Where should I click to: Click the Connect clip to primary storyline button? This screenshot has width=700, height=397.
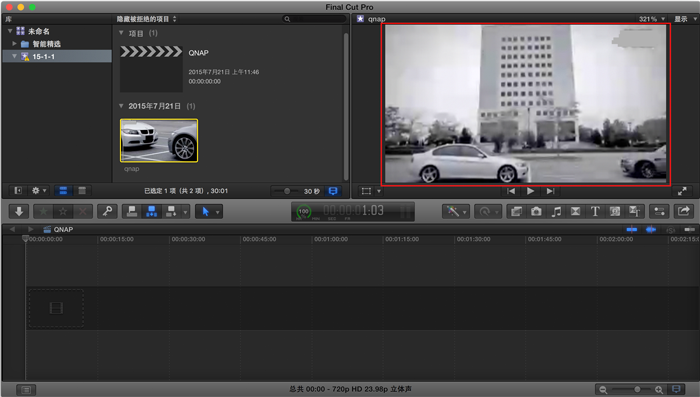[x=132, y=211]
